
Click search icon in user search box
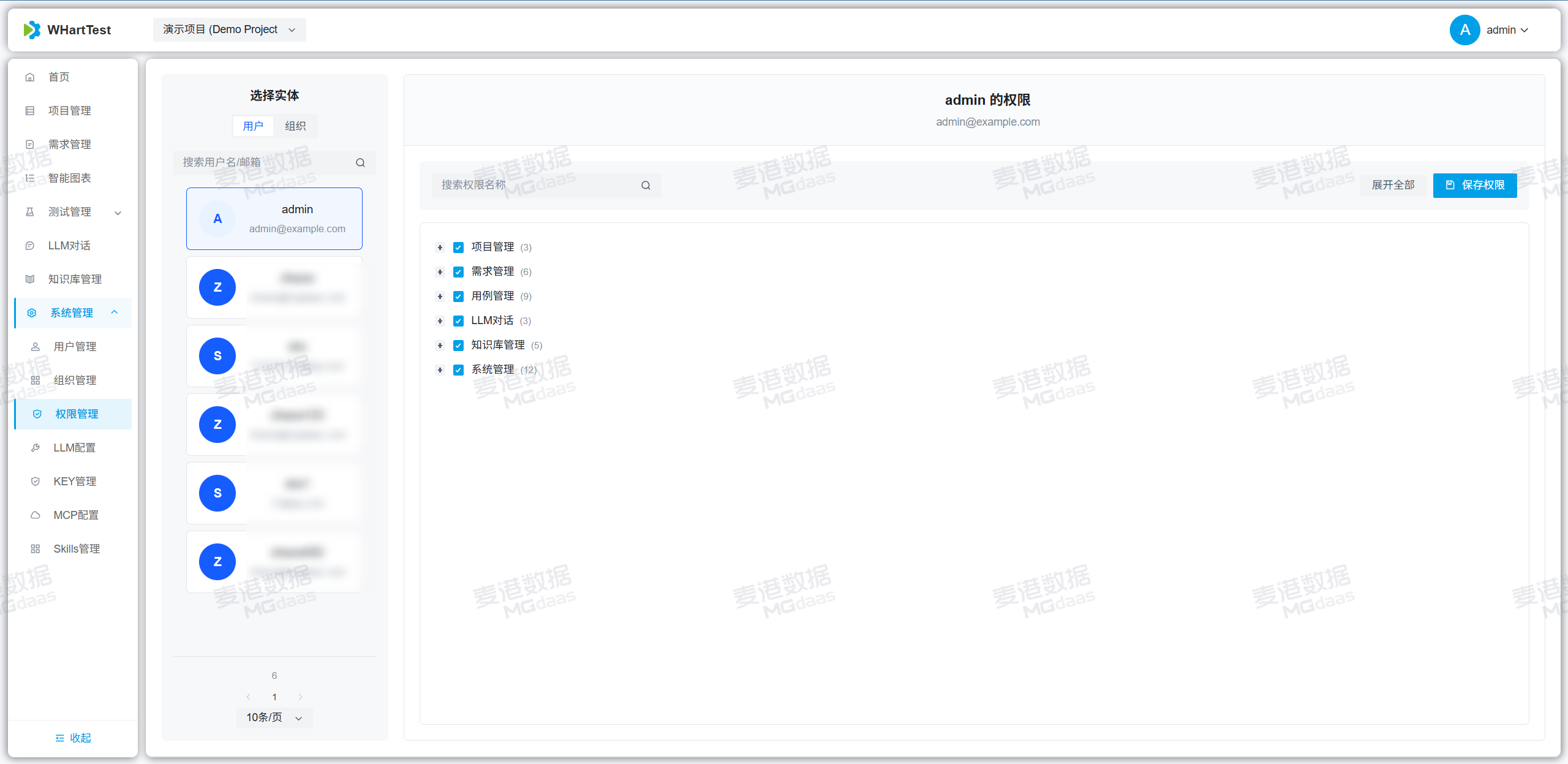(x=360, y=162)
